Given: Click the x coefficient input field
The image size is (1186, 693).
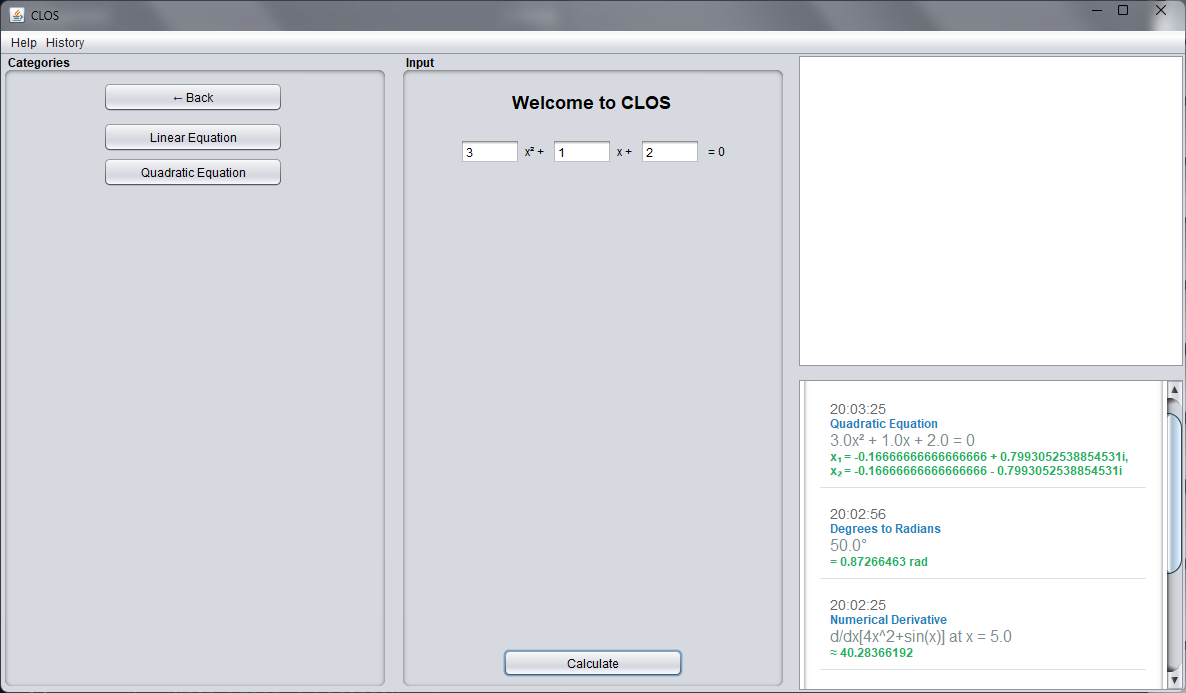Looking at the screenshot, I should pos(581,151).
